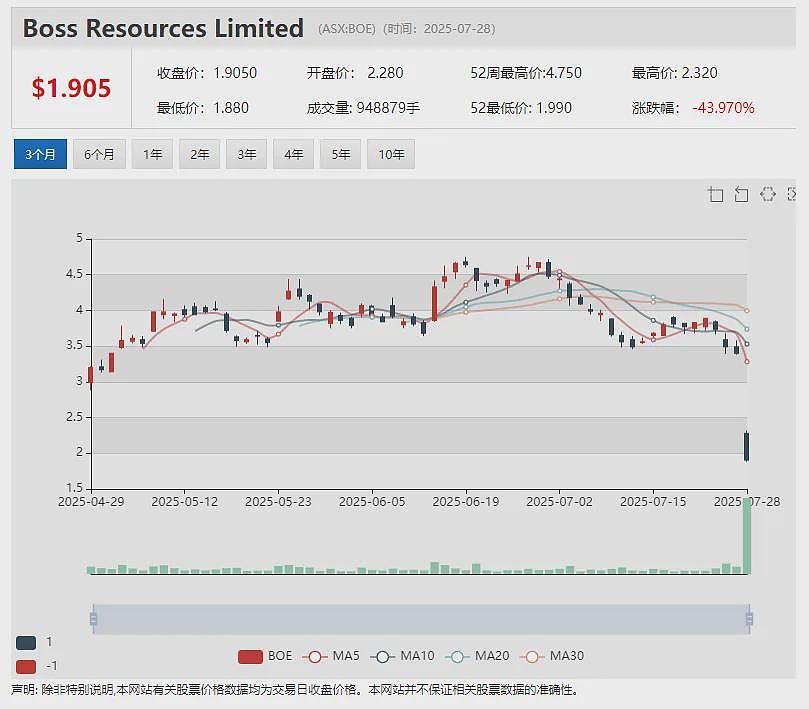Viewport: 809px width, 709px height.
Task: Click the 声明 disclaimer text at bottom
Action: (295, 690)
